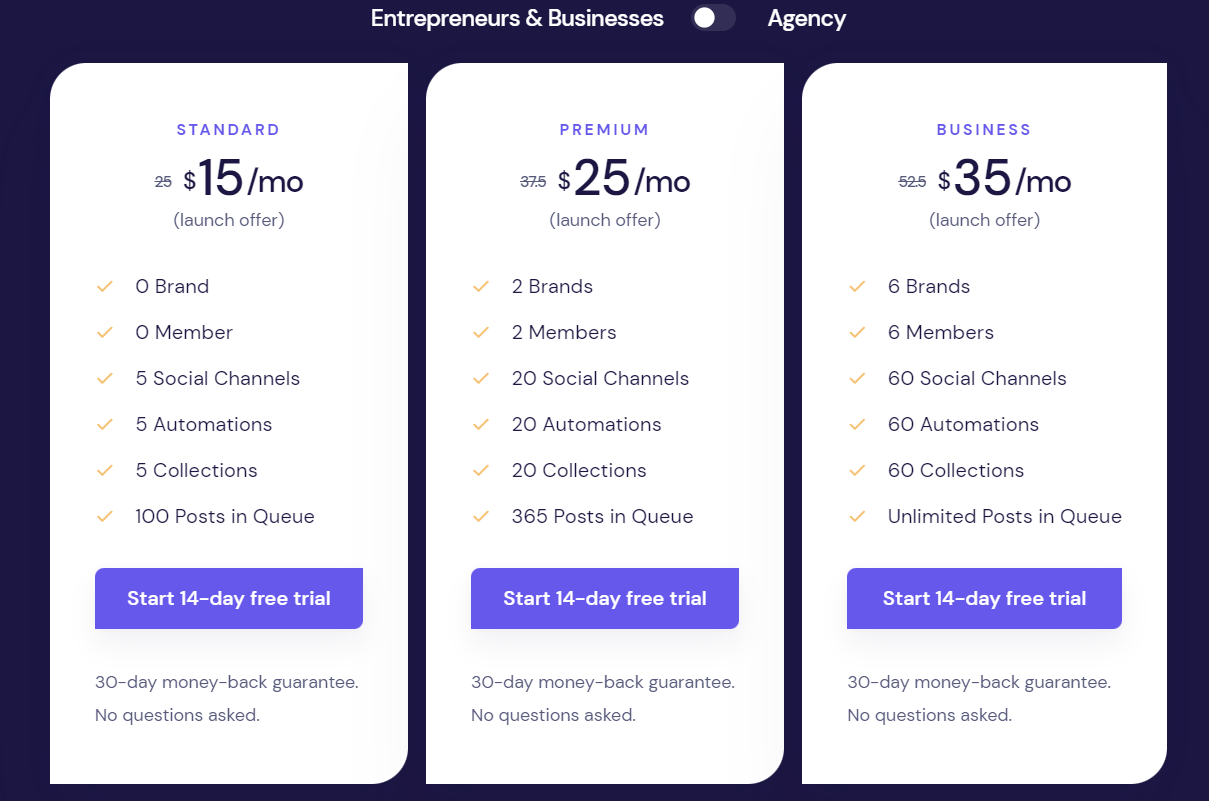Image resolution: width=1209 pixels, height=801 pixels.
Task: Click checkmark beside Unlimited Posts in Queue
Action: point(857,517)
